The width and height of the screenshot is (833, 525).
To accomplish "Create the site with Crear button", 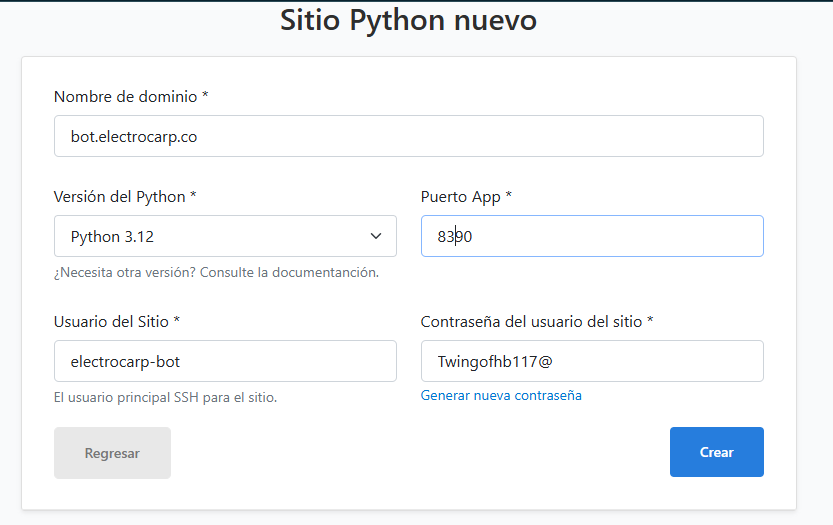I will 717,452.
